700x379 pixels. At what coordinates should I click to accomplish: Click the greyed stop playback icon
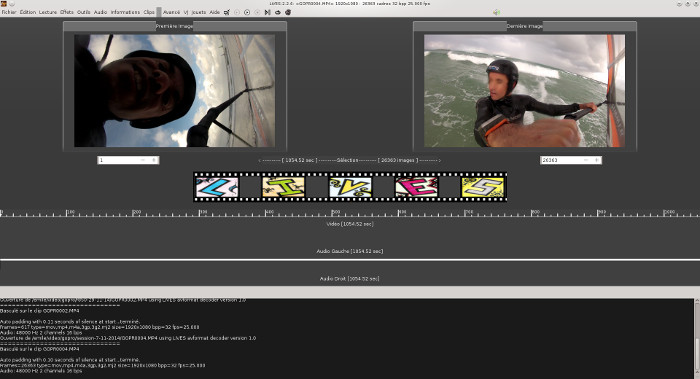tap(257, 12)
